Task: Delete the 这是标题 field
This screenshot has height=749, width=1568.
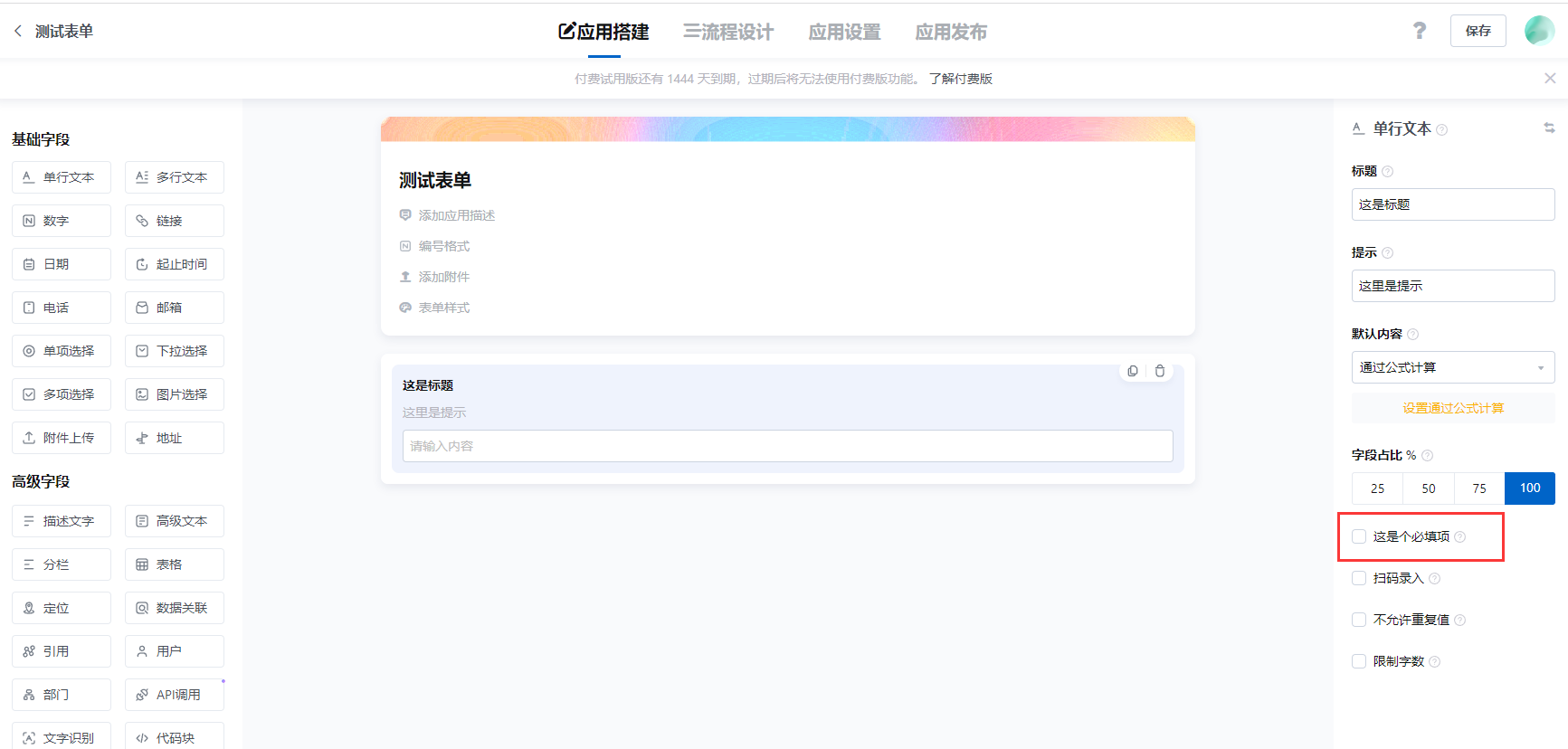Action: (x=1160, y=371)
